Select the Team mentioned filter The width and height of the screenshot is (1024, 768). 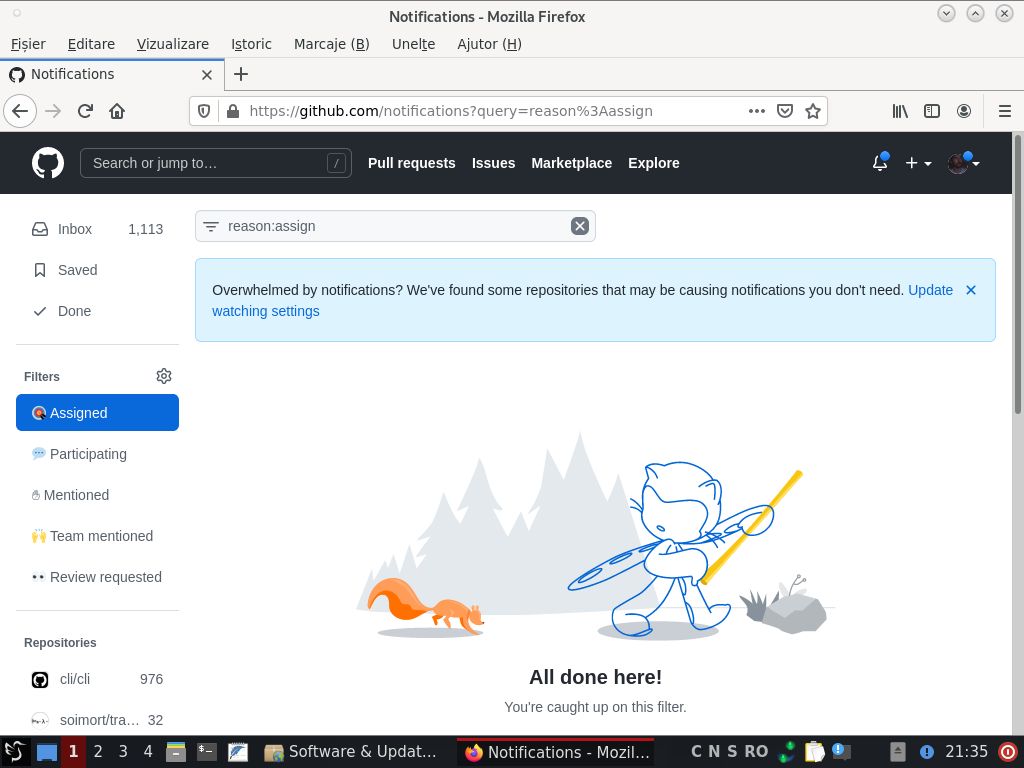[x=97, y=536]
